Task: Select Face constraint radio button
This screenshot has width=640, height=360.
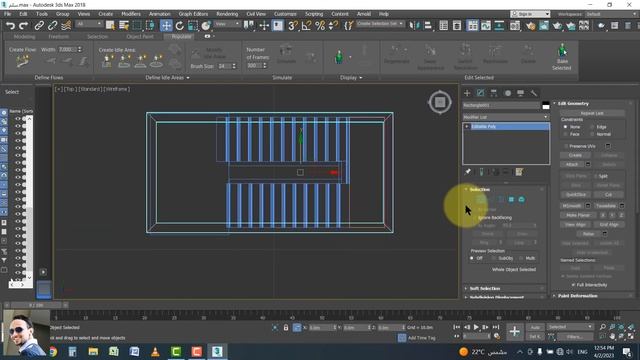Action: [565, 134]
